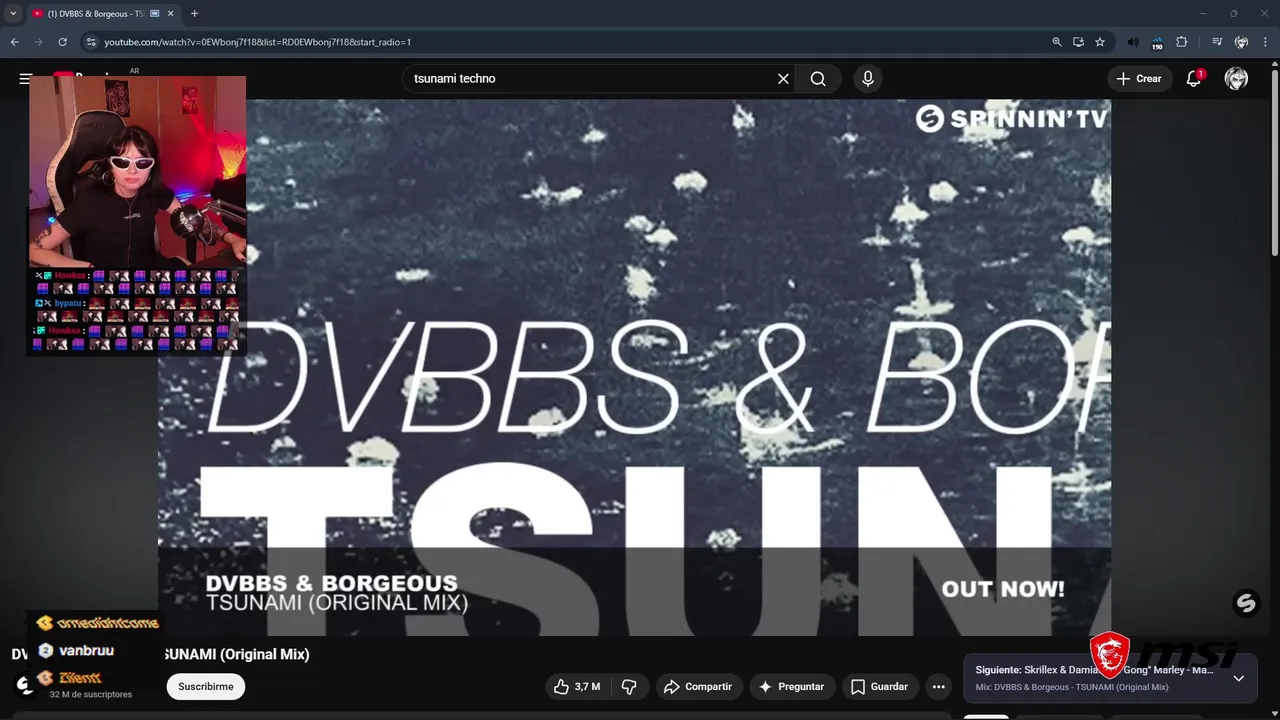Click the '32 M de suscriptores' text
1280x720 pixels.
[x=91, y=695]
